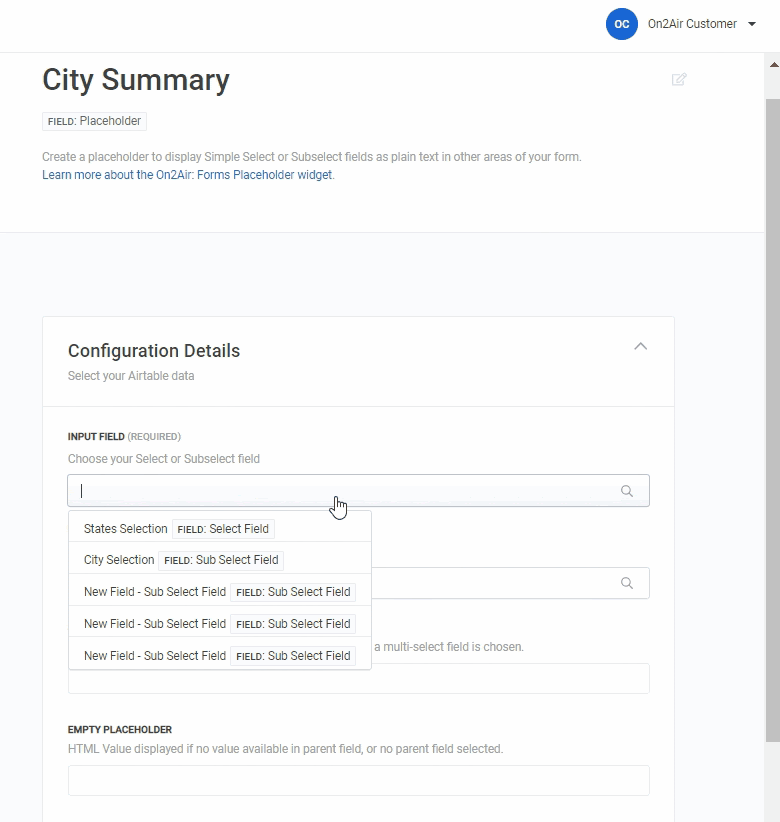Click the City Summary page title
This screenshot has width=780, height=822.
[136, 80]
